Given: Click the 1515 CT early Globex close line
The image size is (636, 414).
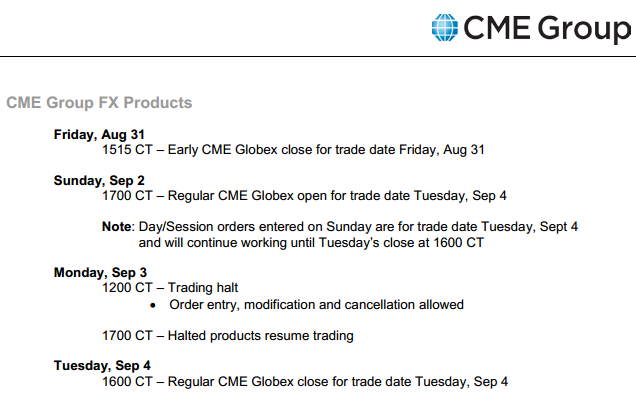Looking at the screenshot, I should [x=293, y=150].
